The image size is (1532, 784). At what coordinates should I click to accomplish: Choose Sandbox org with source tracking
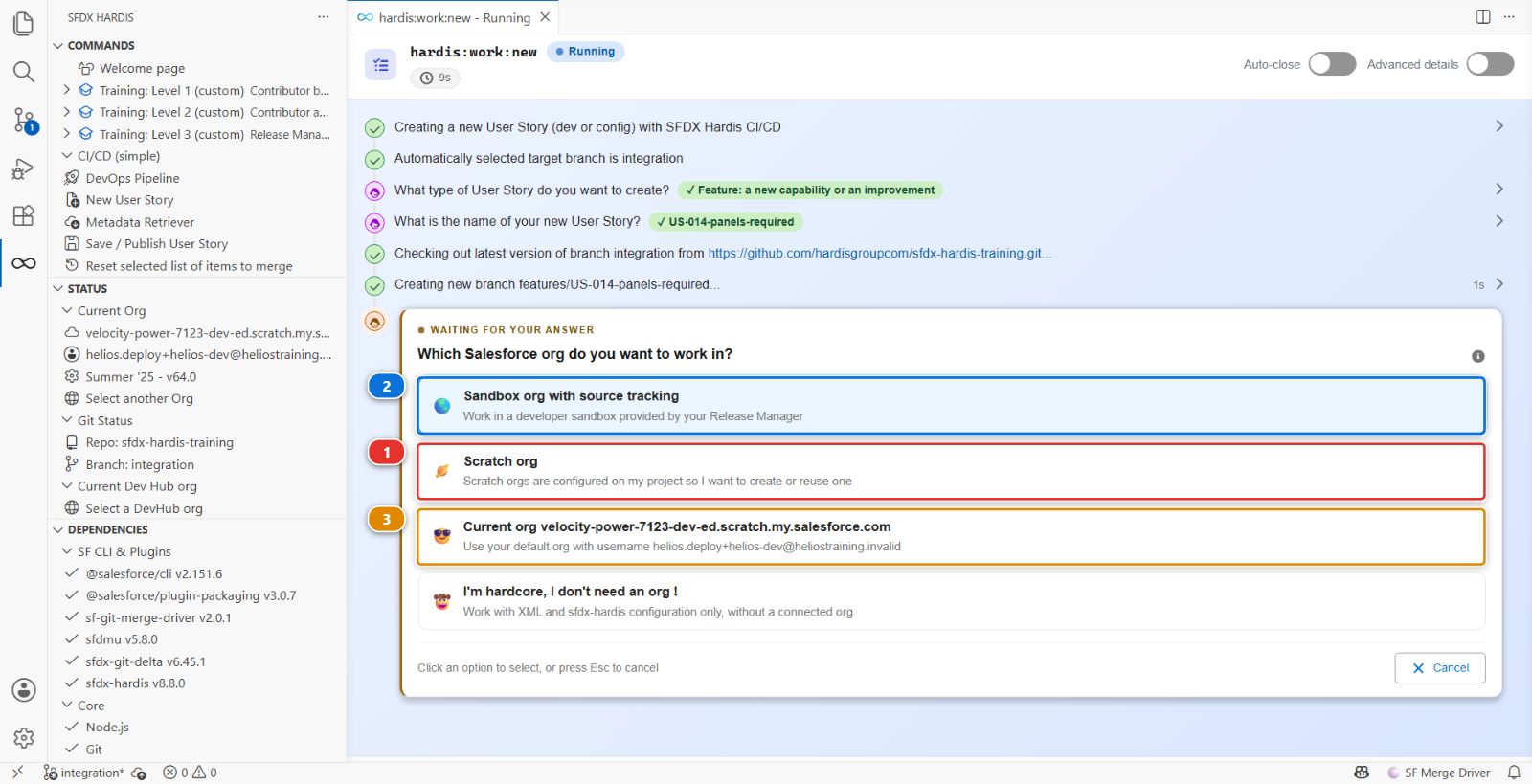(x=951, y=405)
